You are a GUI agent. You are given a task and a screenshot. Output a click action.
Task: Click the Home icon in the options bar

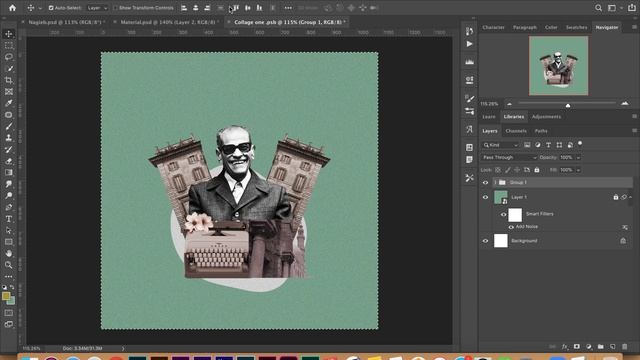pos(12,8)
